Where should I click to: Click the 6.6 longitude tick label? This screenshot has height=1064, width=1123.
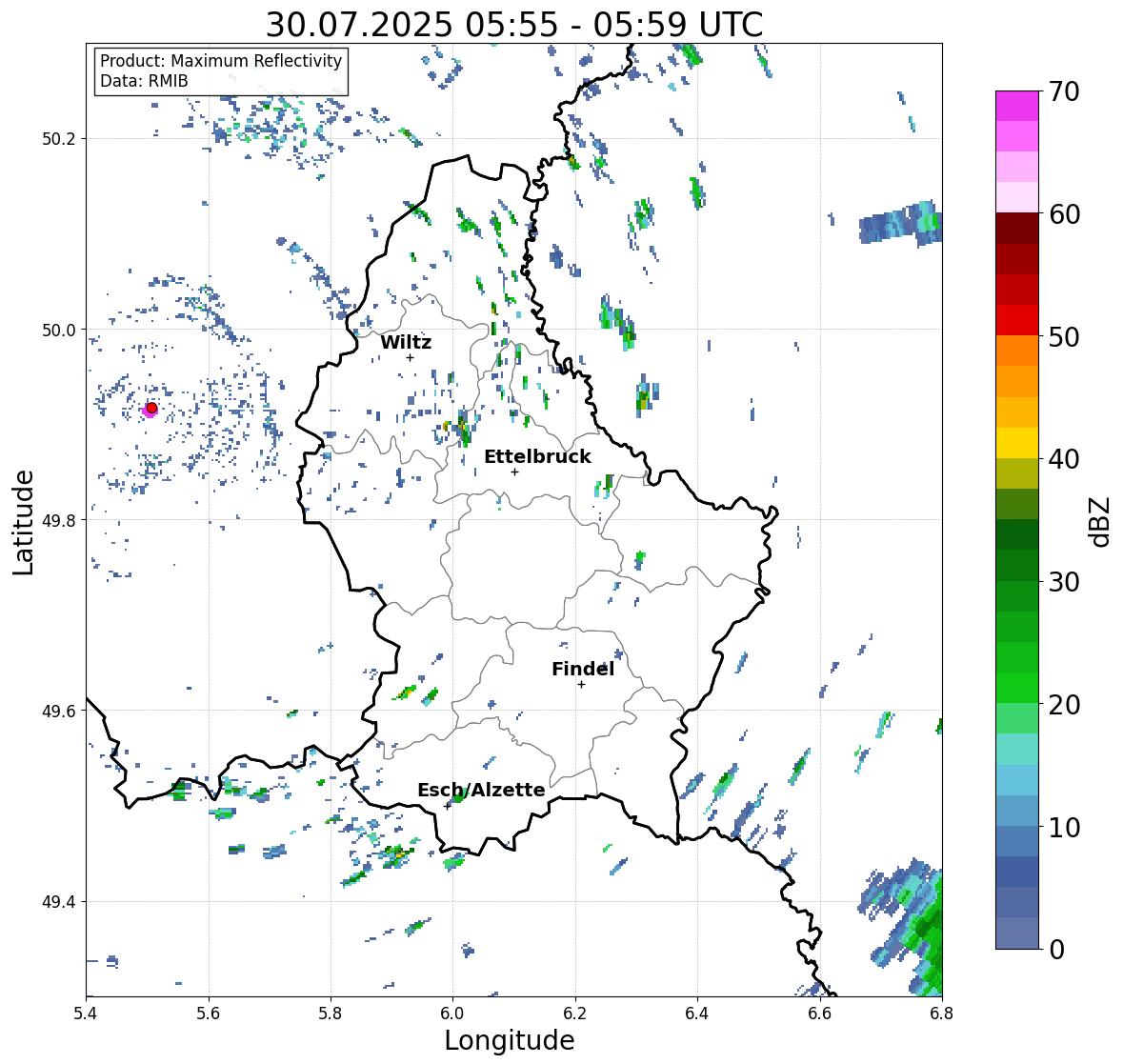pos(820,1014)
